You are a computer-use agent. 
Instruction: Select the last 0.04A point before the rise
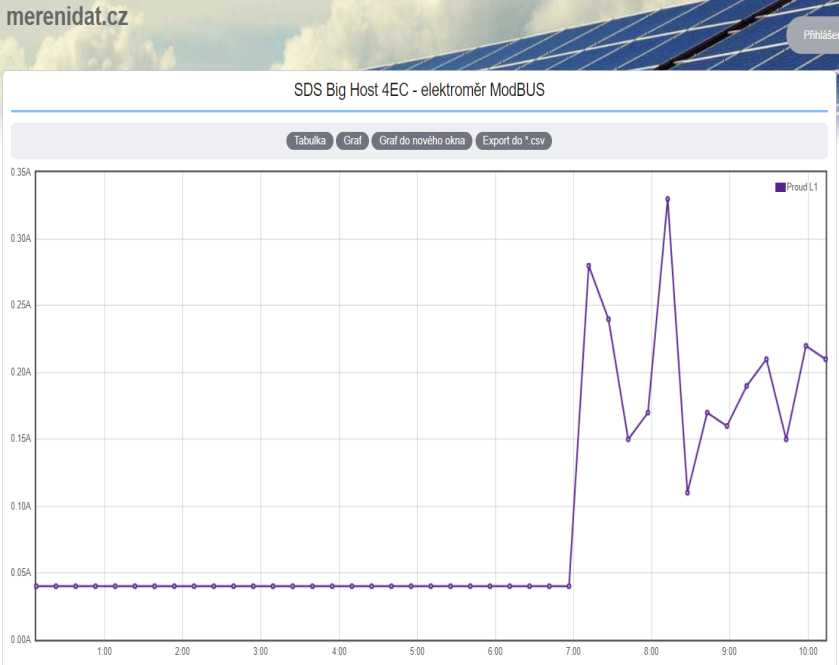click(569, 586)
